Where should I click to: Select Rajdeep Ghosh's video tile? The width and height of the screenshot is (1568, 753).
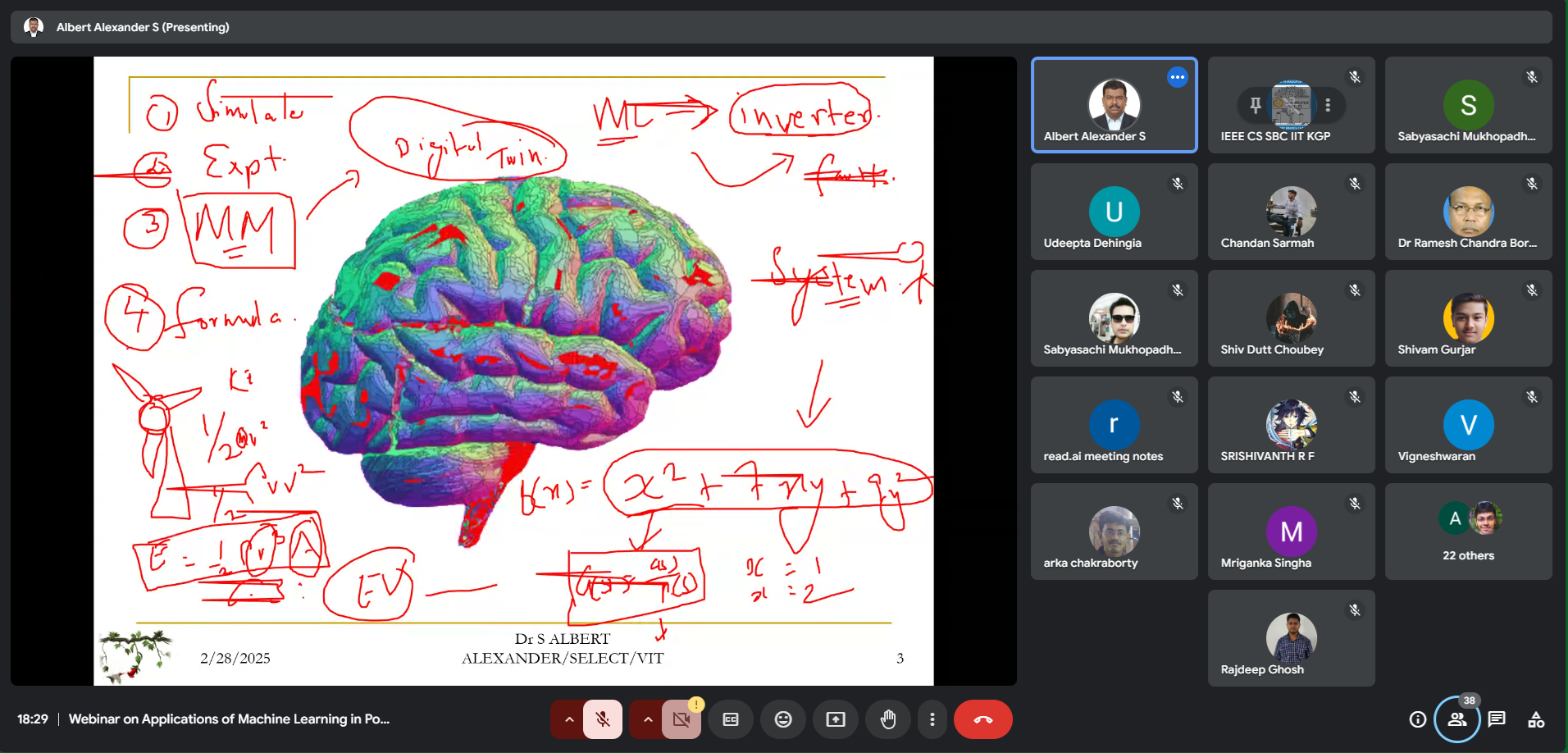1291,638
